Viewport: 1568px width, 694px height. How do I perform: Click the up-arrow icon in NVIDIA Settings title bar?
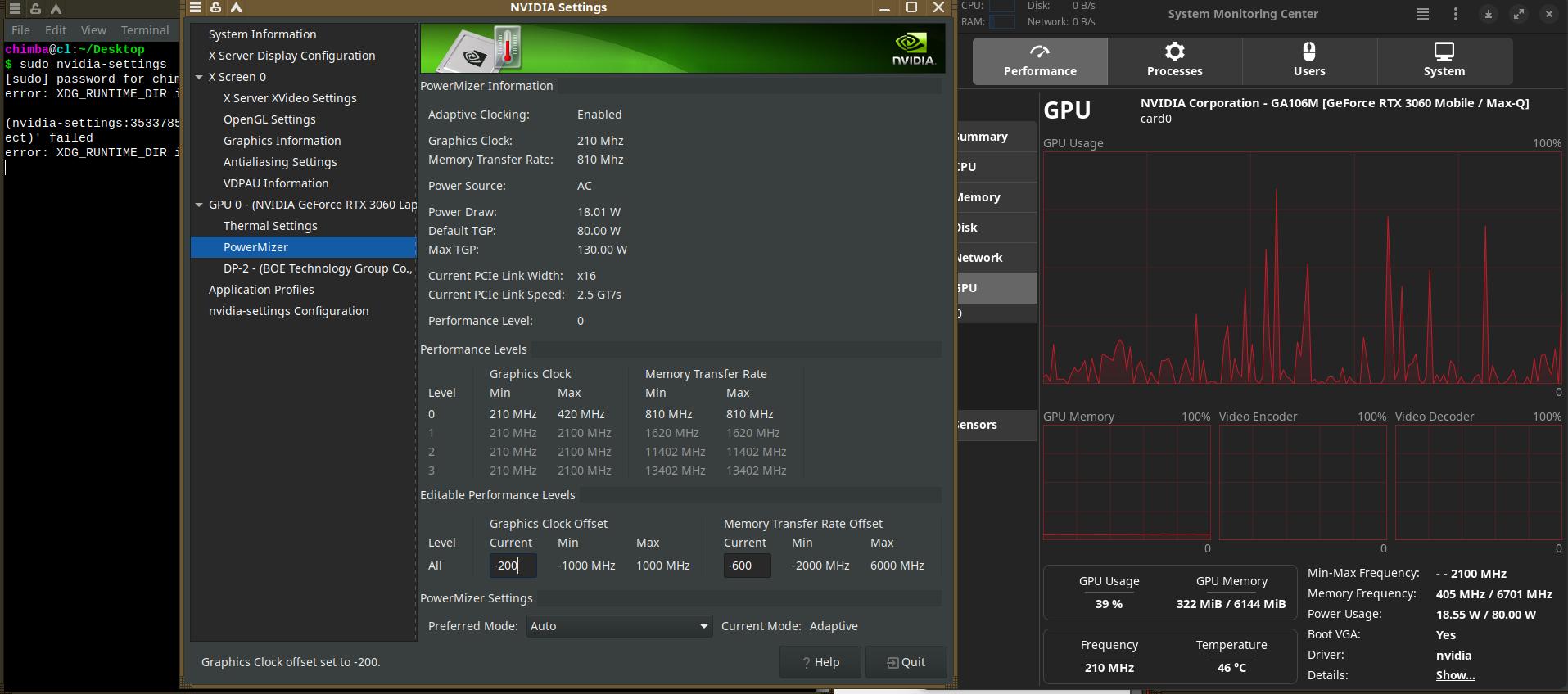(236, 7)
